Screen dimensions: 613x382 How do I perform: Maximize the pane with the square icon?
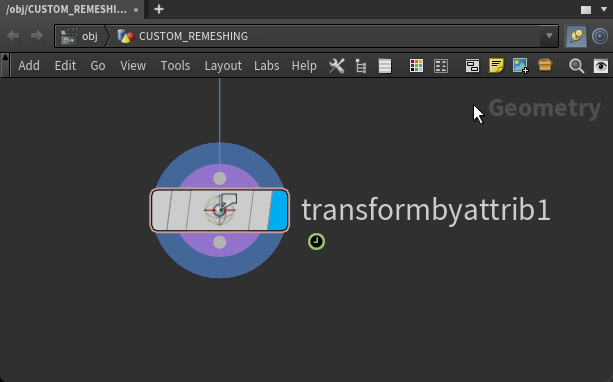coord(586,10)
